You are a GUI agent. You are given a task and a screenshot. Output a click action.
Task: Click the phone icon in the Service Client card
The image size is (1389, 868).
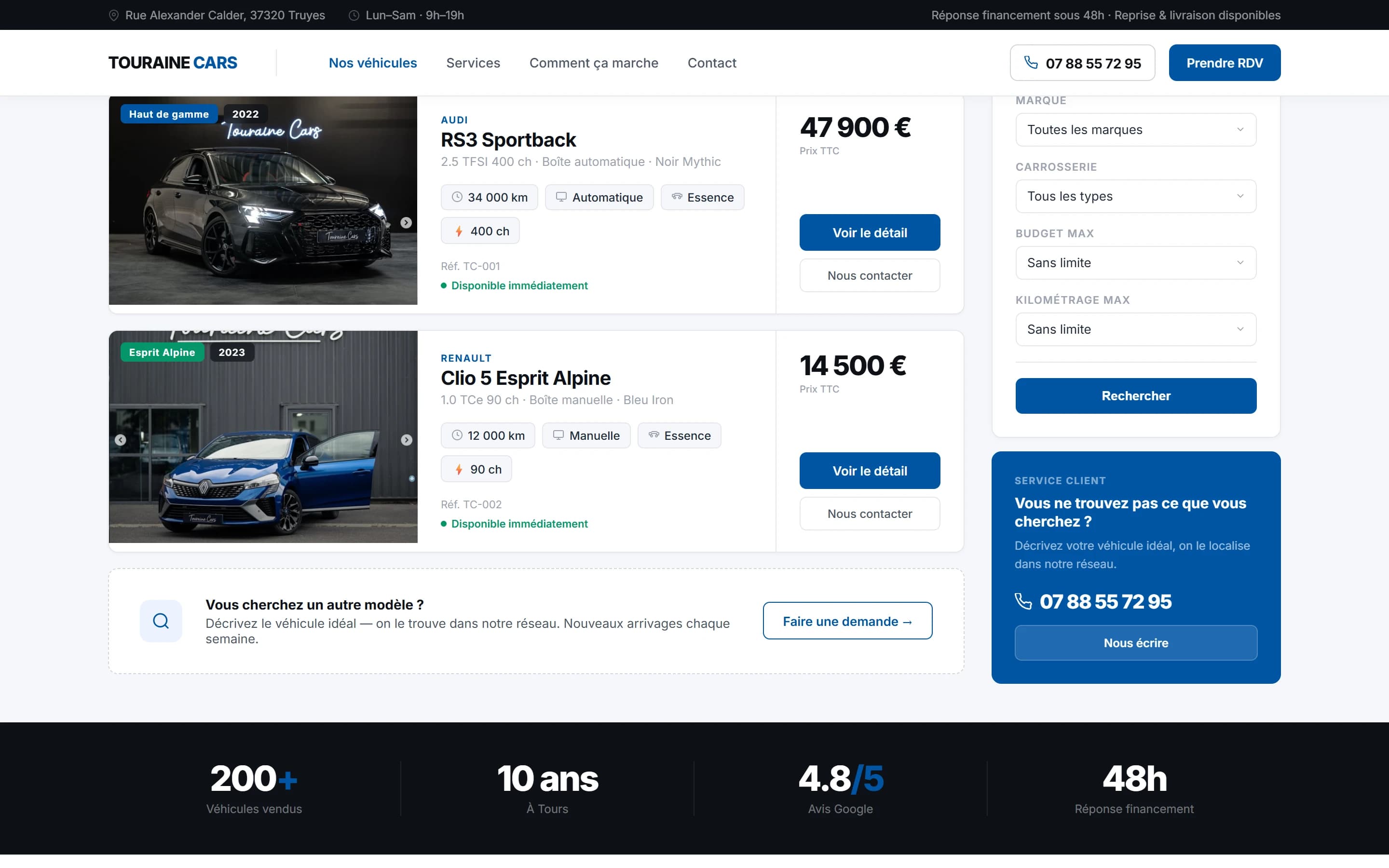(1023, 601)
